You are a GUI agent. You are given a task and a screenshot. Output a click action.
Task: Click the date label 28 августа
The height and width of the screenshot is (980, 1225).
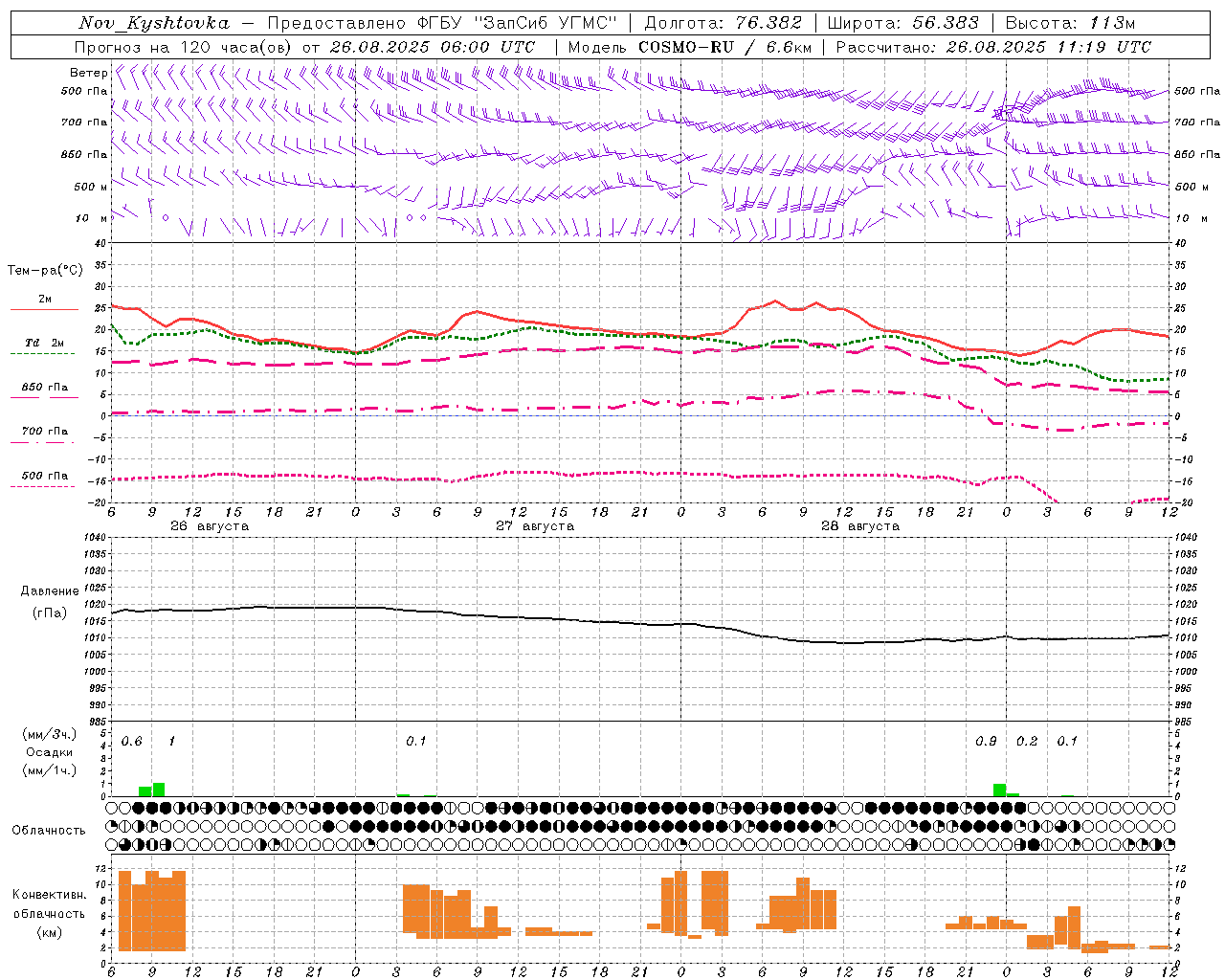(860, 526)
